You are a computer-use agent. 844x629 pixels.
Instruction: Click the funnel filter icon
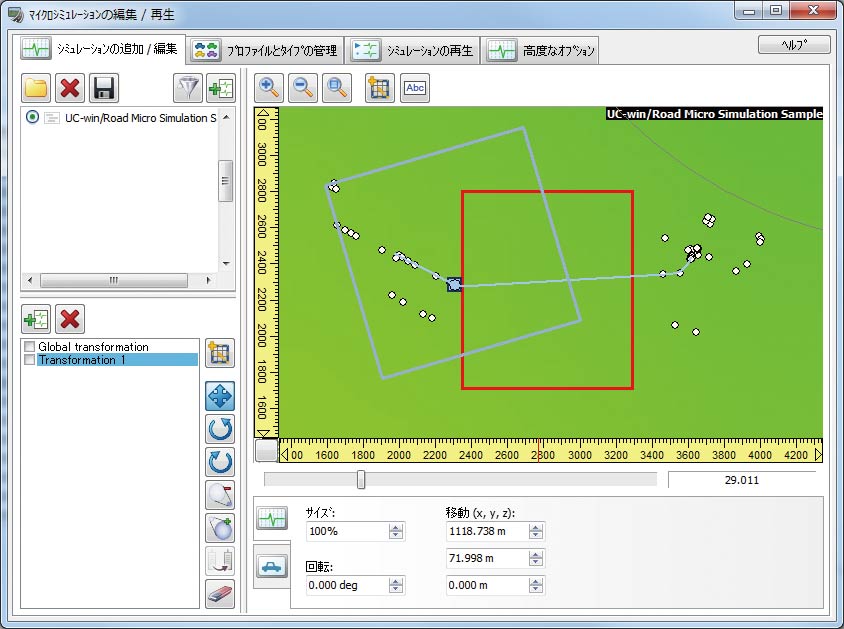[x=188, y=88]
